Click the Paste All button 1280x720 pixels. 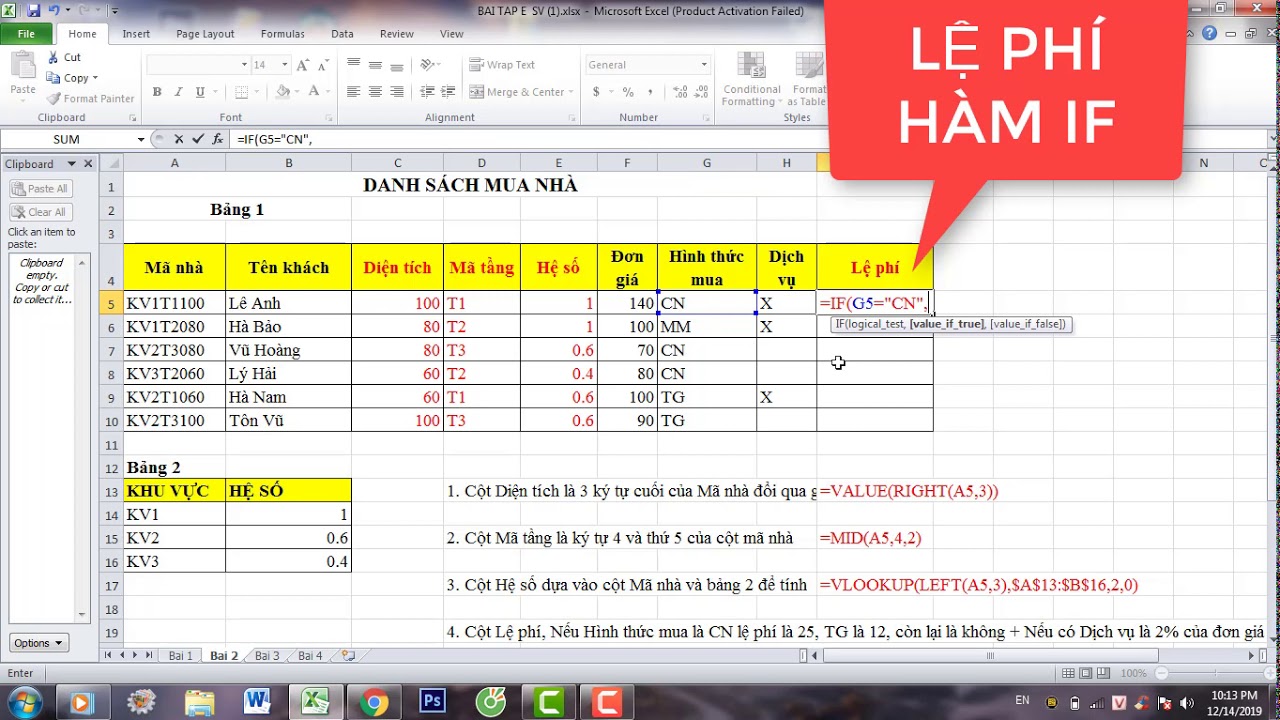(40, 188)
